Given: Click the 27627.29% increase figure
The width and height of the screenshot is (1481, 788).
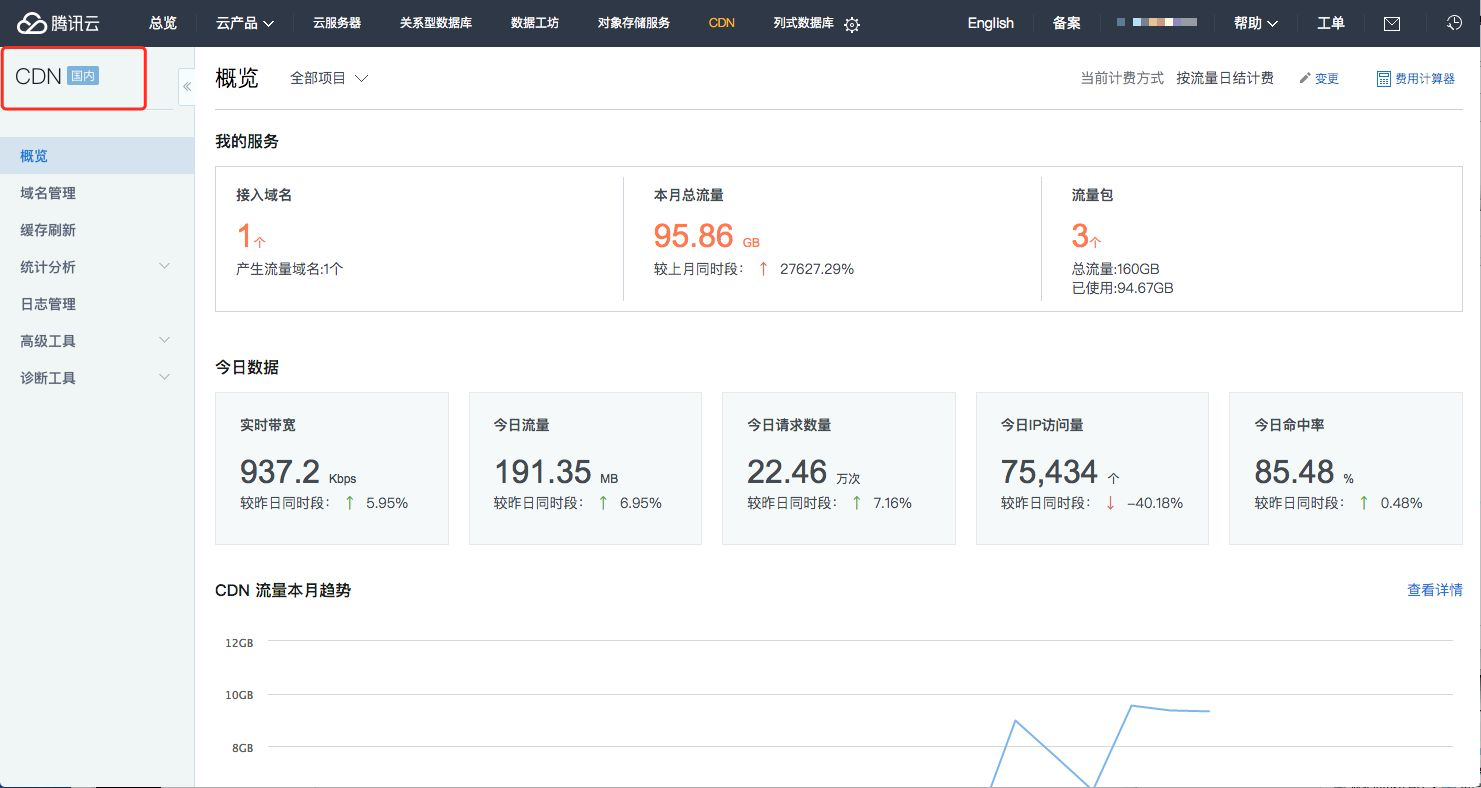Looking at the screenshot, I should [x=817, y=269].
